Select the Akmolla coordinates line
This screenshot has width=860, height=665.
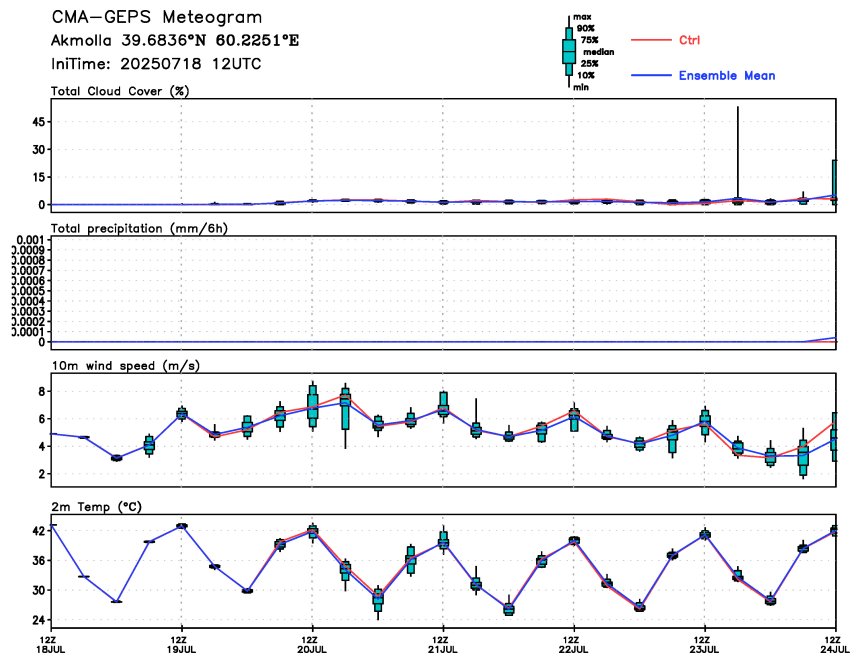tap(175, 41)
